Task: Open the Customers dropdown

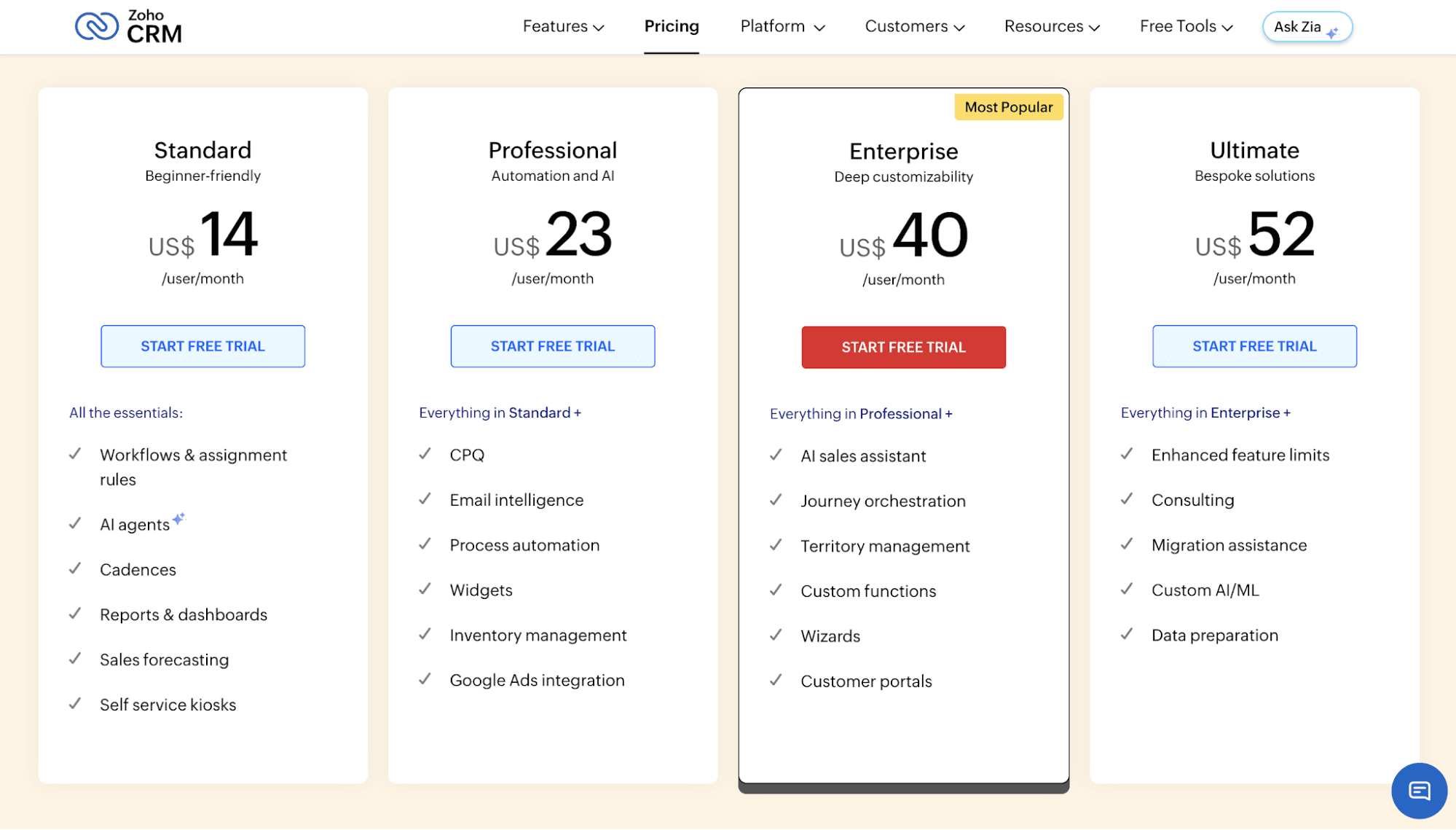Action: click(915, 26)
